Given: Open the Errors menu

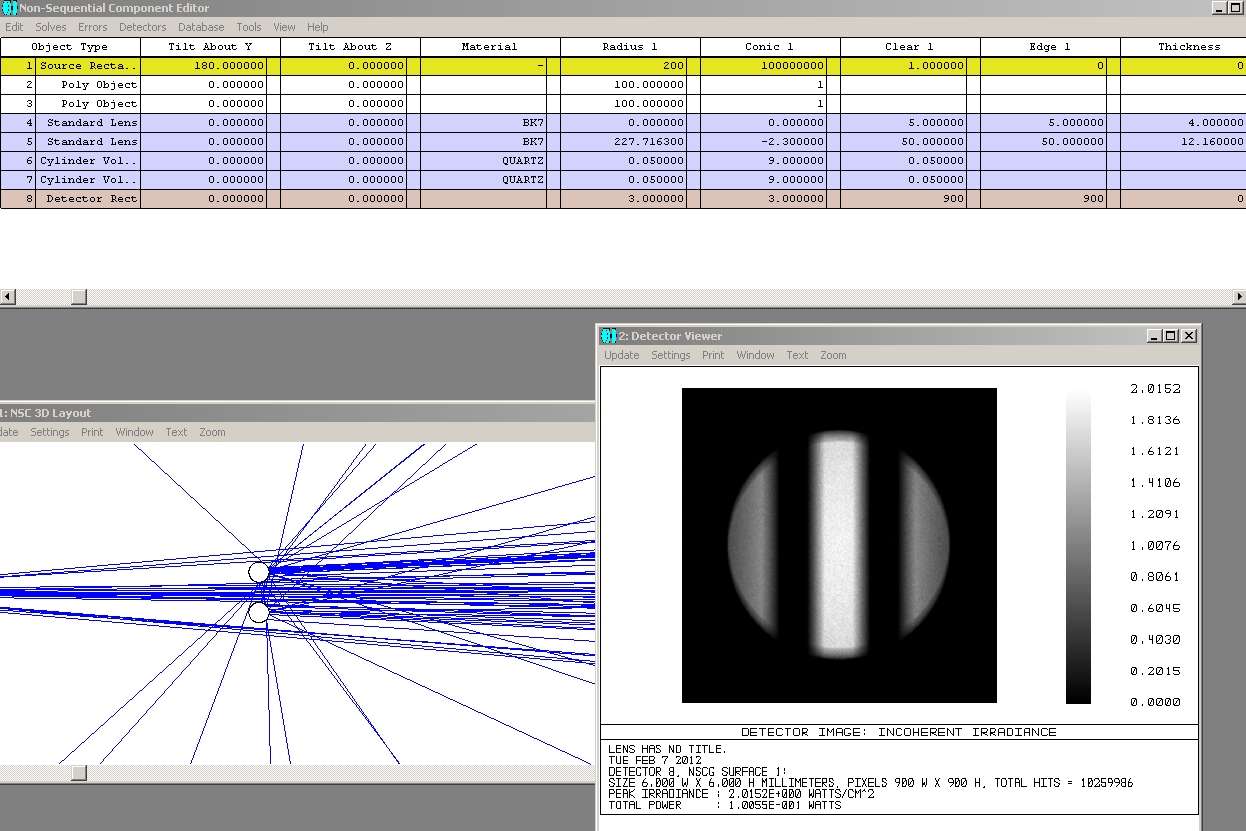Looking at the screenshot, I should pos(93,27).
